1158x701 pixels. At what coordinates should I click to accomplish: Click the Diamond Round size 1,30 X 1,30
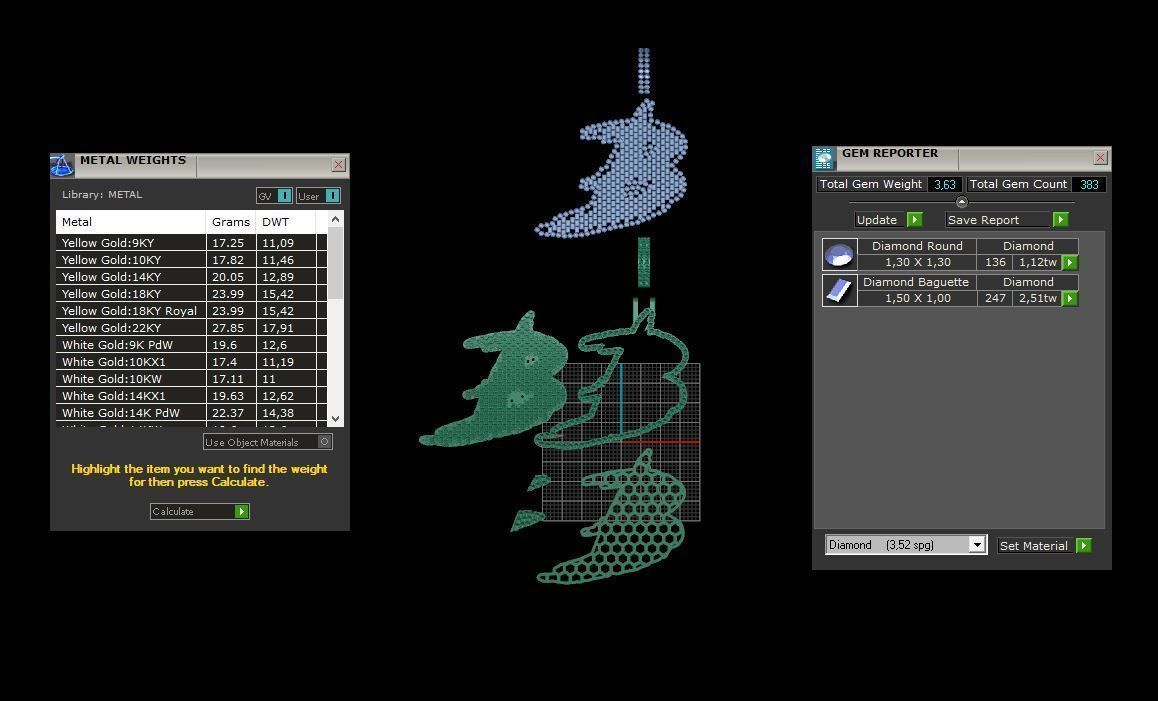click(x=917, y=262)
